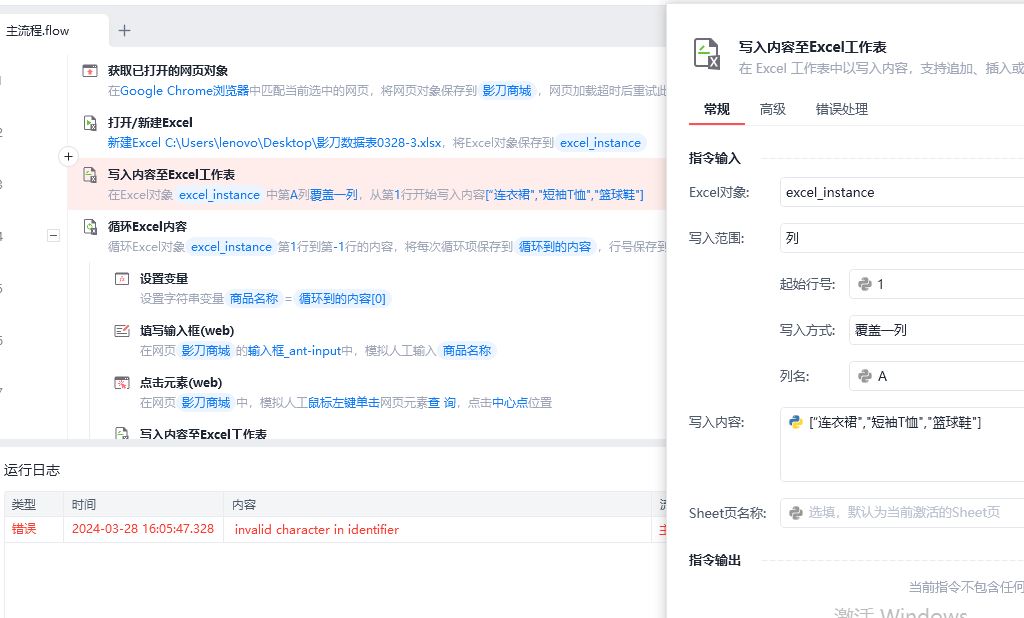
Task: Click the 填写输入框(web) step icon
Action: 122,331
